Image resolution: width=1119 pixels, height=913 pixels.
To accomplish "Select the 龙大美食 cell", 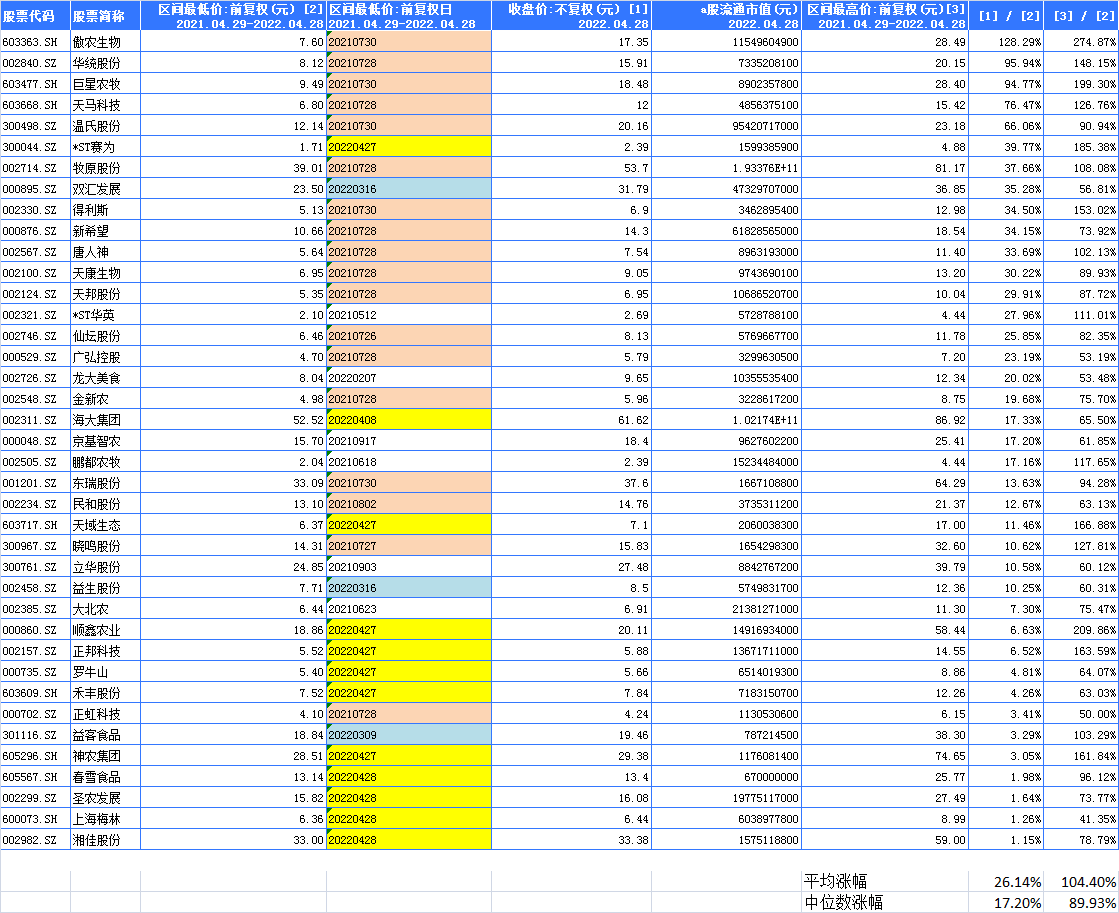I will pos(106,378).
